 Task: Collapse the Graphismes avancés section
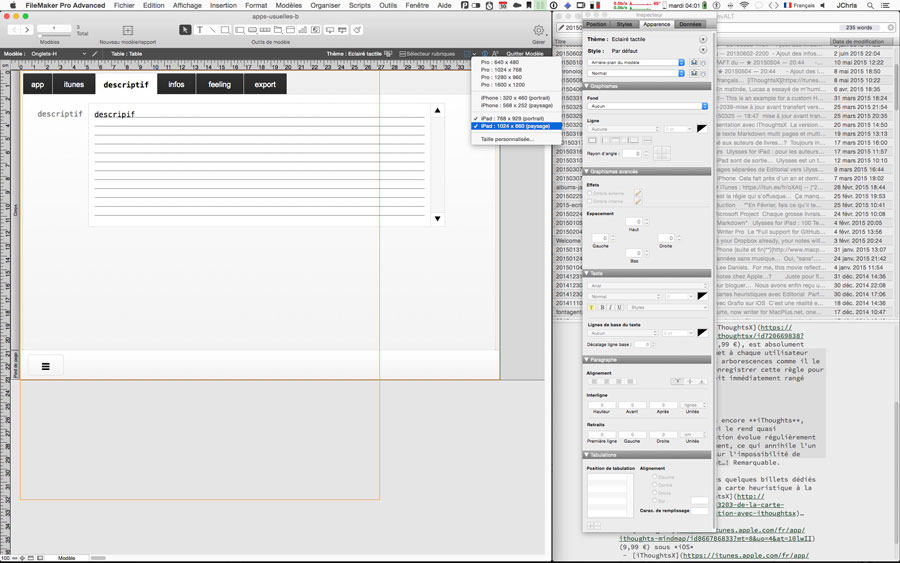pyautogui.click(x=587, y=172)
